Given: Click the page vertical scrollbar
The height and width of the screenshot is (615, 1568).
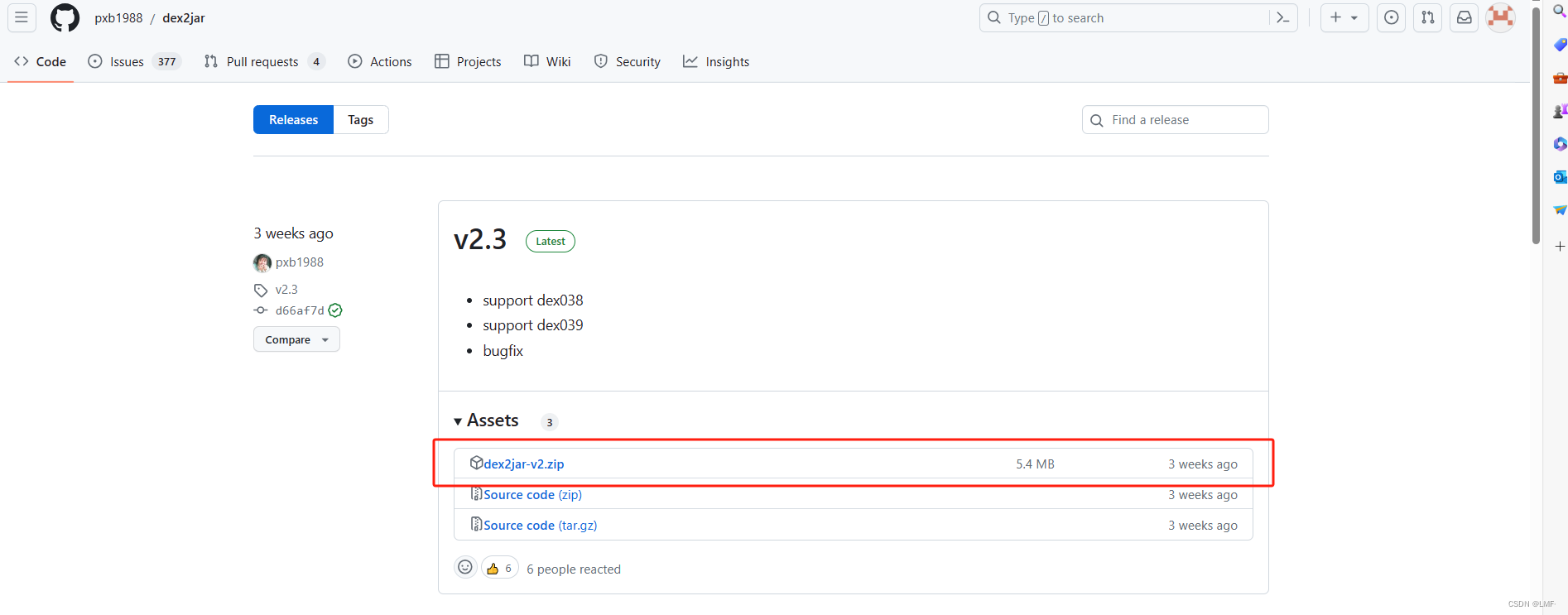Looking at the screenshot, I should pyautogui.click(x=1536, y=124).
